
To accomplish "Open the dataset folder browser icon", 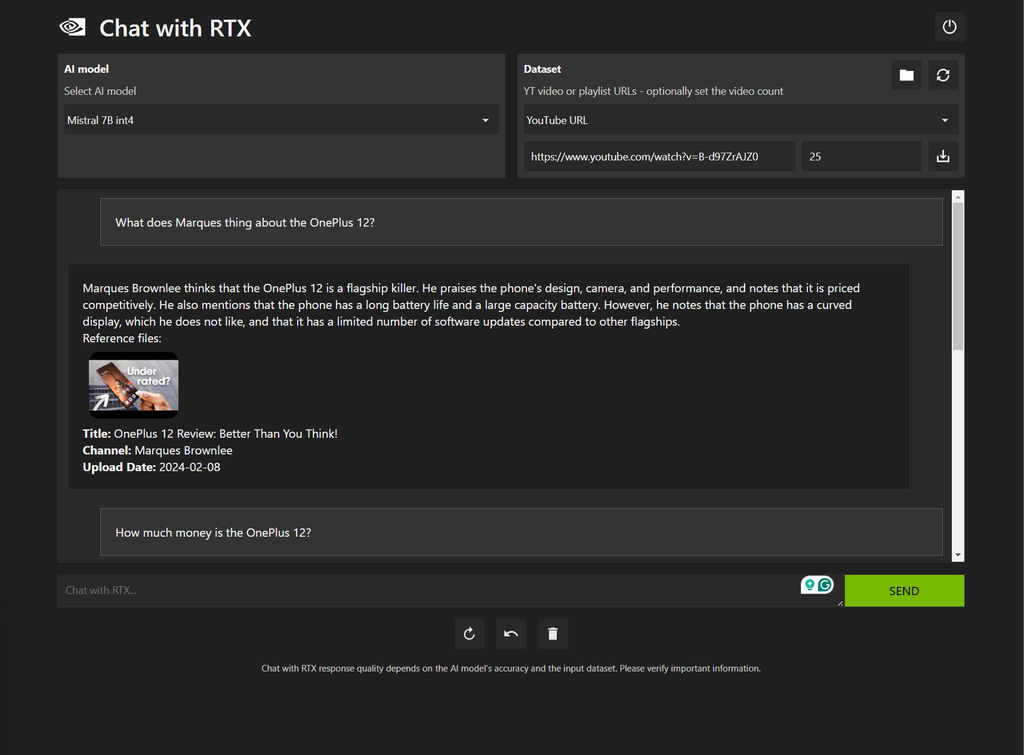I will [x=905, y=75].
